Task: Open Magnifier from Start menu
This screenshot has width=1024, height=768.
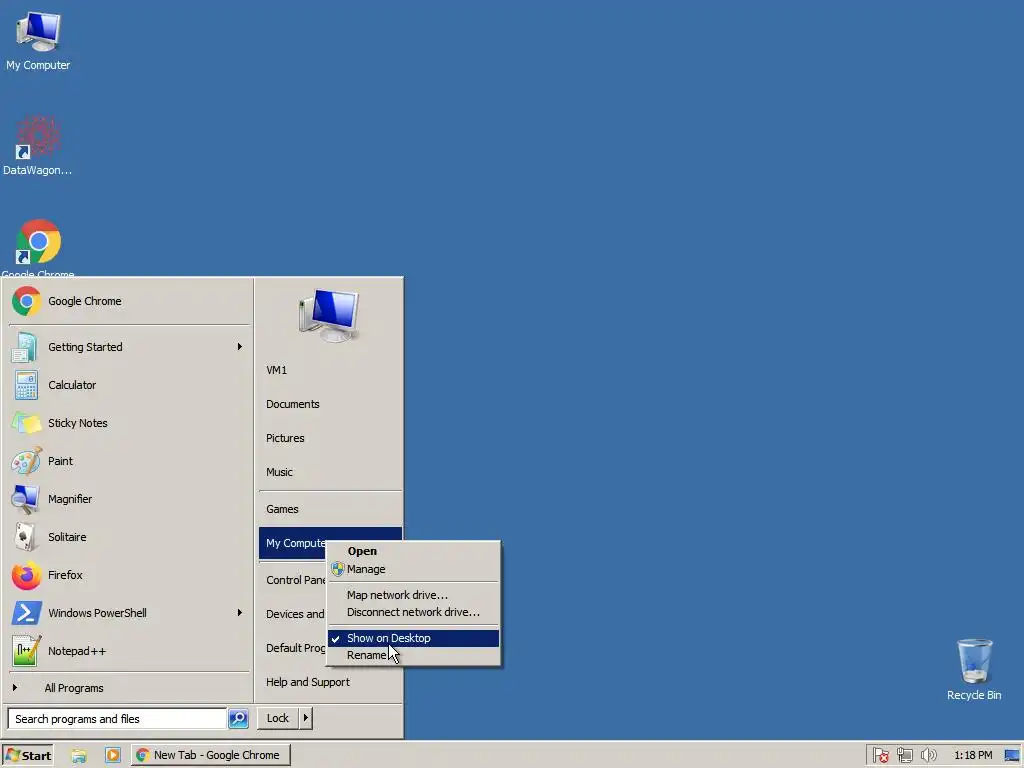Action: click(129, 499)
